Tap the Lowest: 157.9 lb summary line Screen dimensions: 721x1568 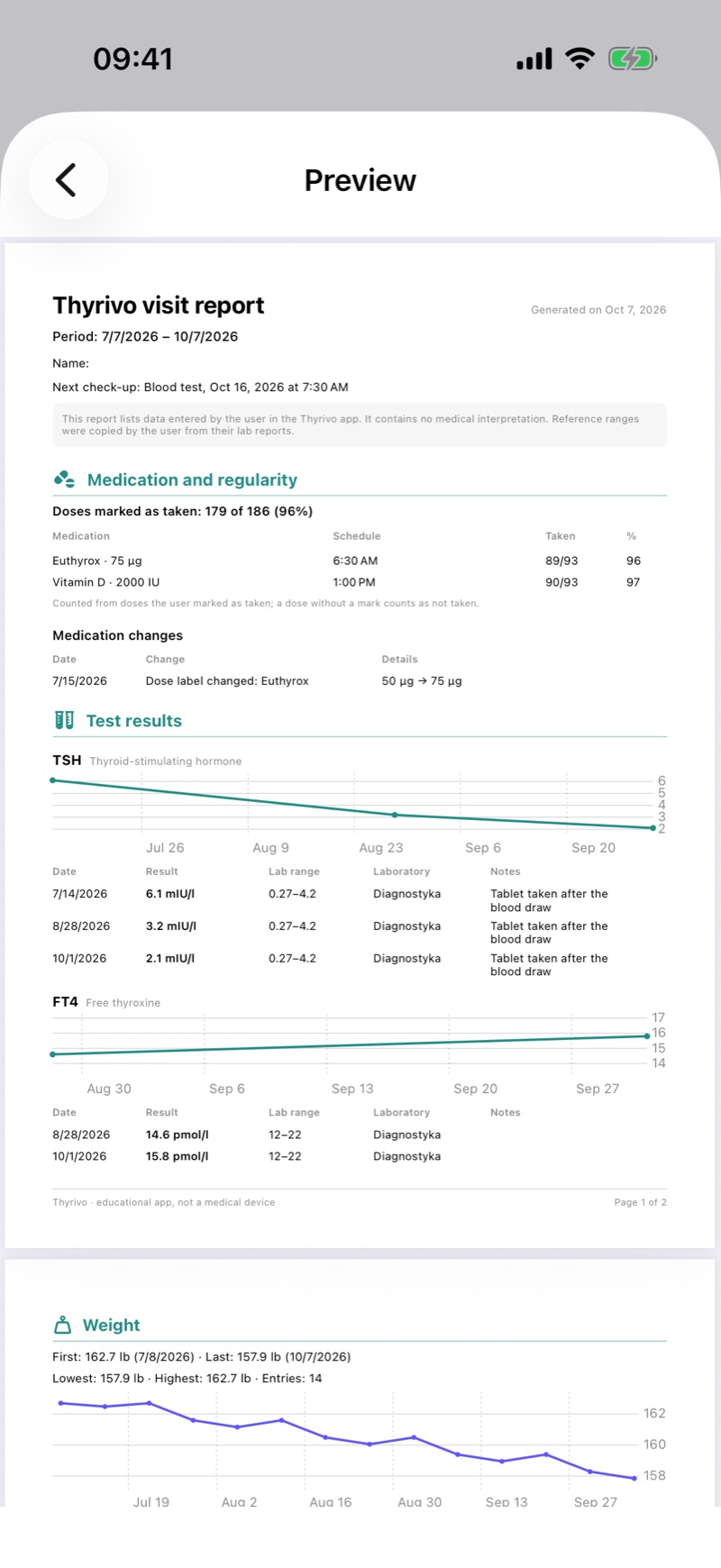187,1378
